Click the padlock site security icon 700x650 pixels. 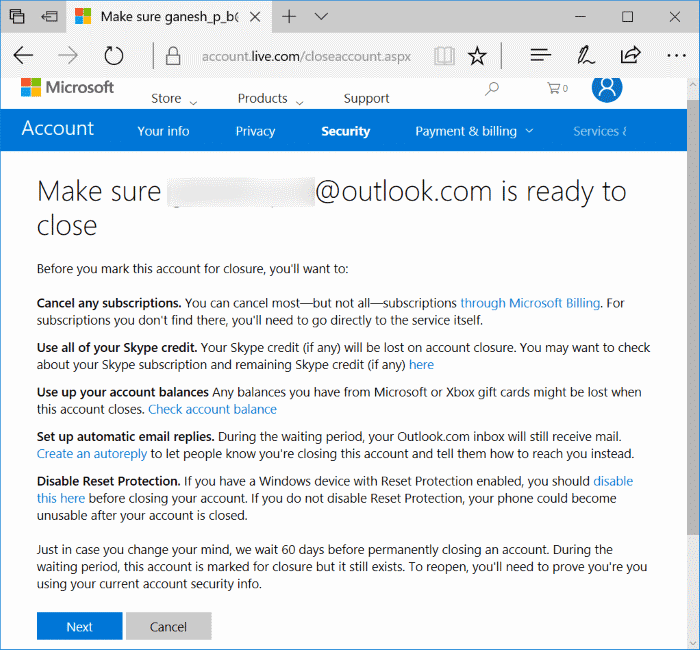(x=173, y=56)
